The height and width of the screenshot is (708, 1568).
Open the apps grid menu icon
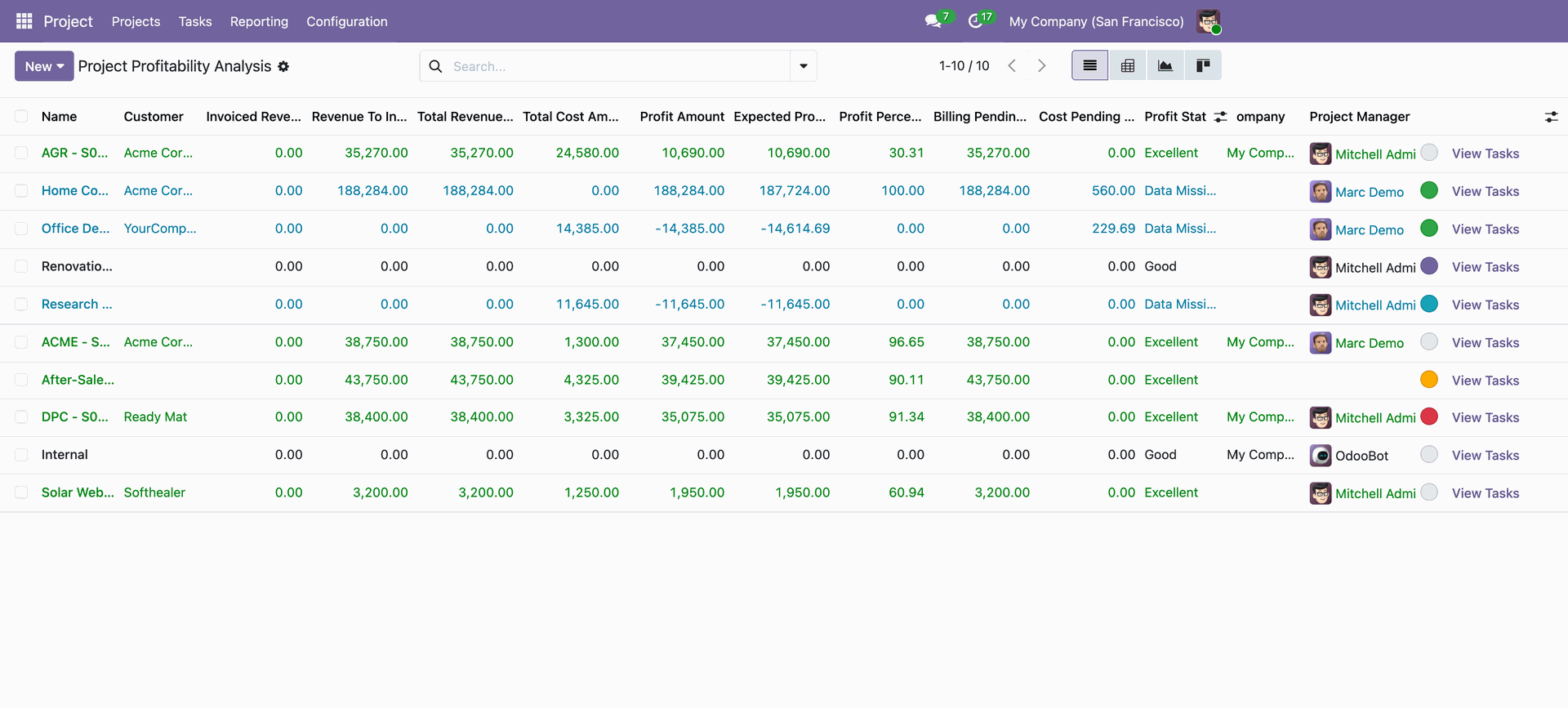(24, 21)
